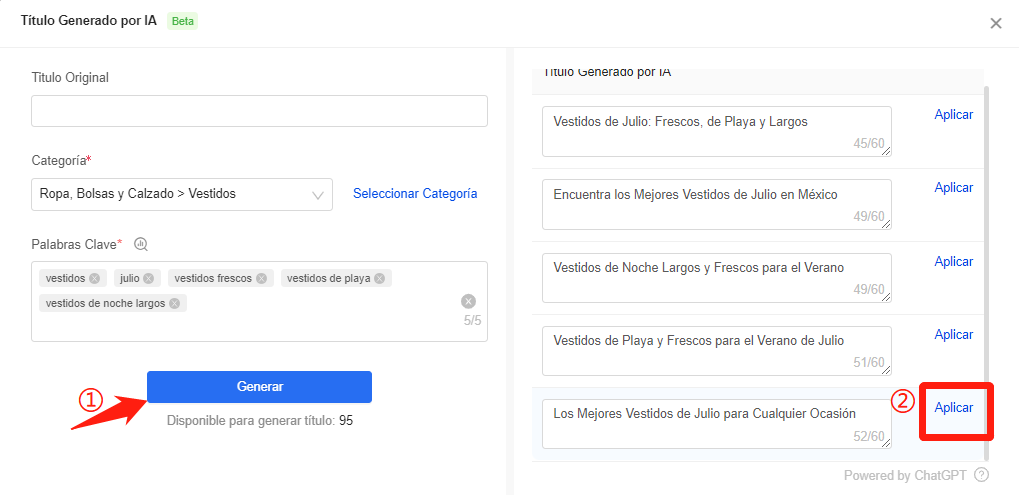Click the '45/60' character counter

[869, 144]
